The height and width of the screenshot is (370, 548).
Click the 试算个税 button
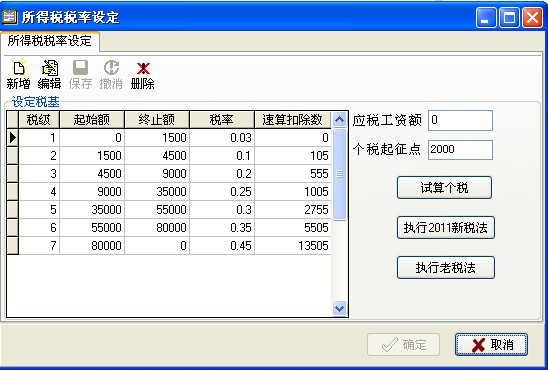444,188
